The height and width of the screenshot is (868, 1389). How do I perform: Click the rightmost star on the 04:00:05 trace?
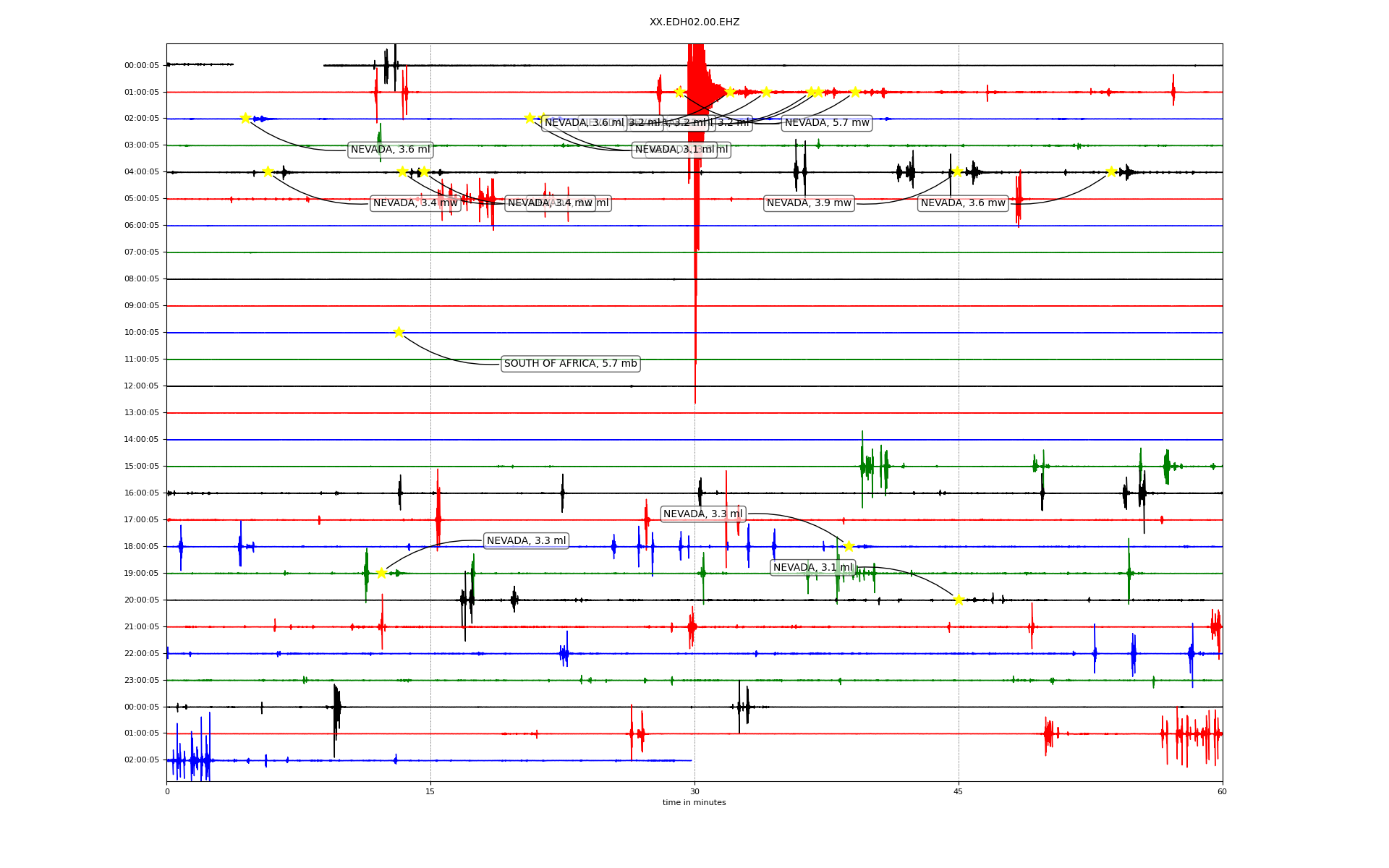(x=1111, y=171)
